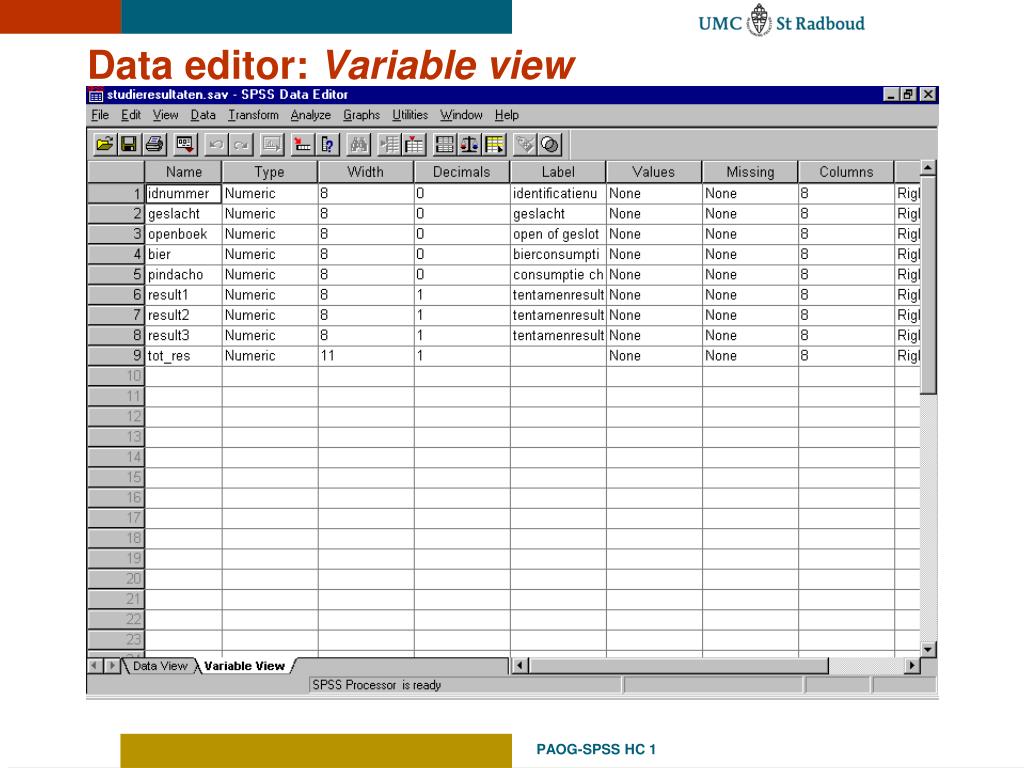Click the vertical scrollbar down arrow
The image size is (1024, 768).
928,649
